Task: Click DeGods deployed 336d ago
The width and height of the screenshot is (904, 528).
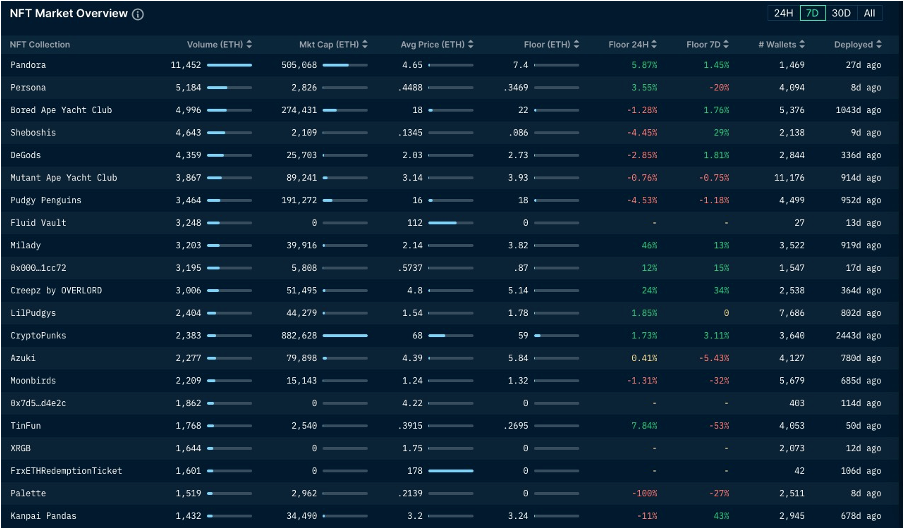Action: 861,155
